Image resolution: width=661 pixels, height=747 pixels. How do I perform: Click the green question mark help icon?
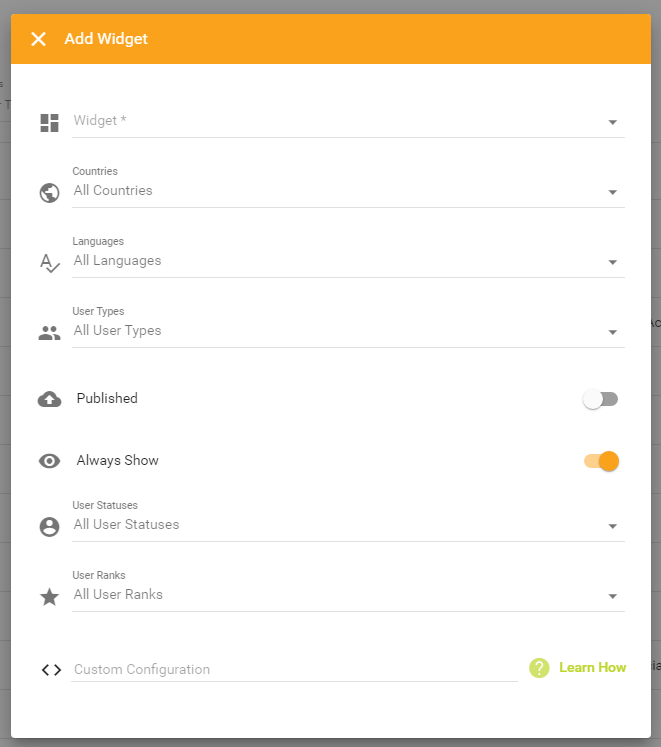tap(539, 668)
